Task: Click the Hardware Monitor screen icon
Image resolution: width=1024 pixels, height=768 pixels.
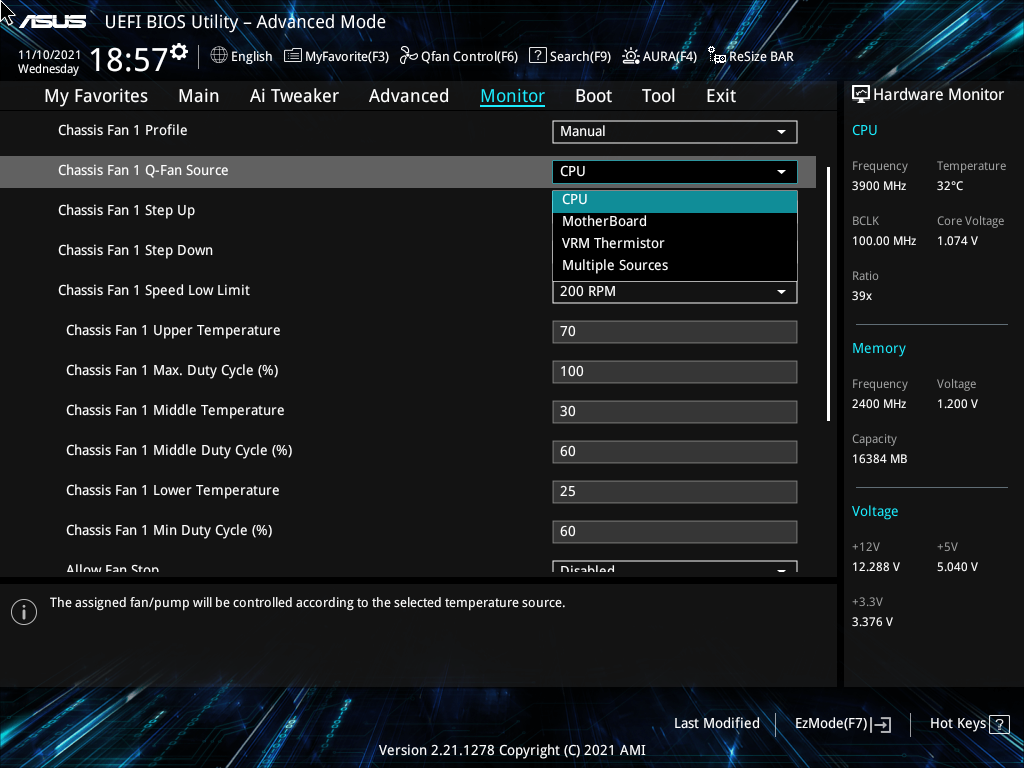Action: [861, 95]
